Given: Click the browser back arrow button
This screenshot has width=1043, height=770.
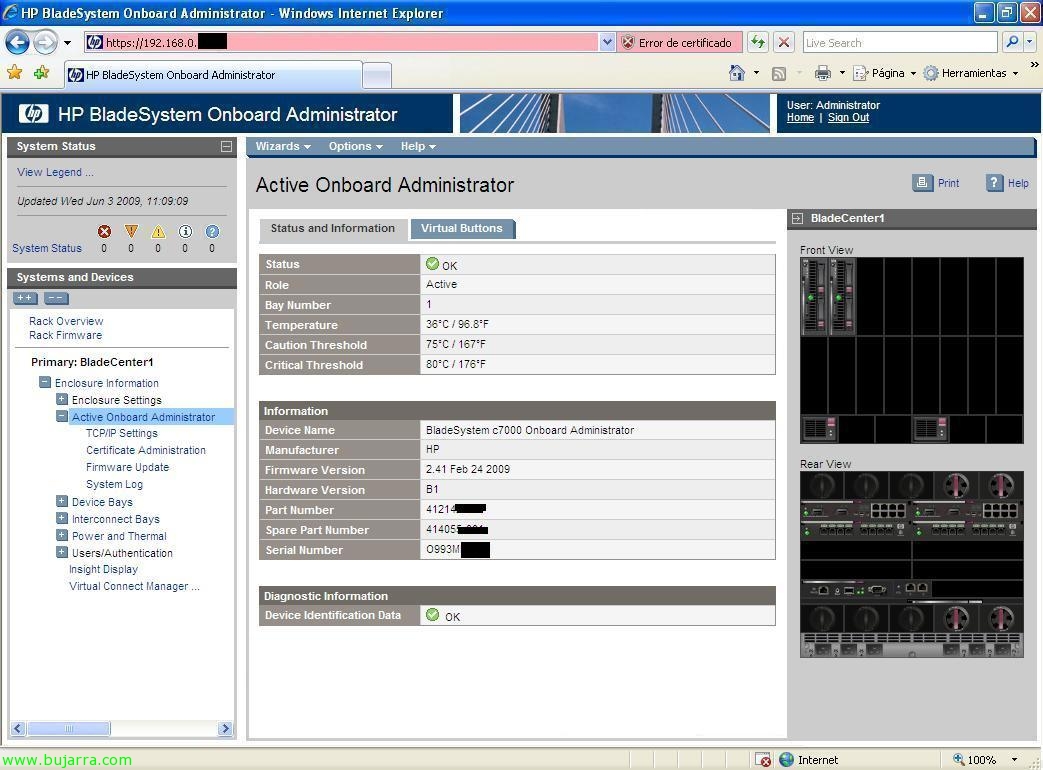Looking at the screenshot, I should point(18,43).
